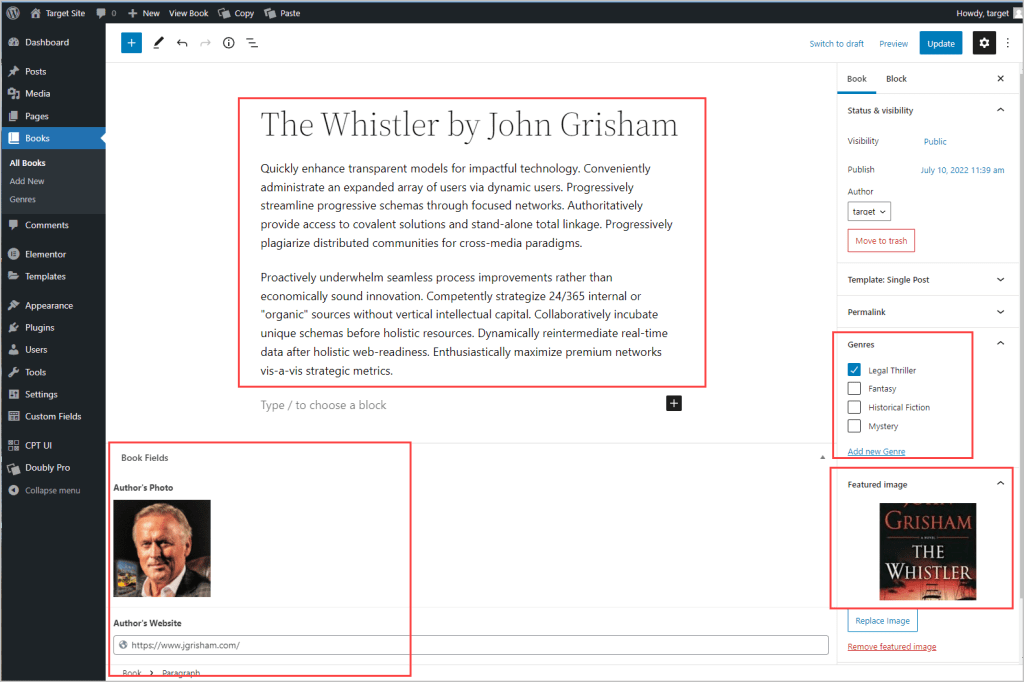Open Plugins in the admin sidebar
The image size is (1024, 682).
coord(40,328)
